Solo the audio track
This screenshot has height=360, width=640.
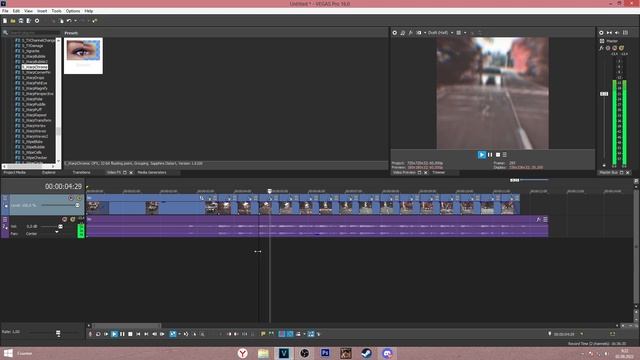(73, 220)
